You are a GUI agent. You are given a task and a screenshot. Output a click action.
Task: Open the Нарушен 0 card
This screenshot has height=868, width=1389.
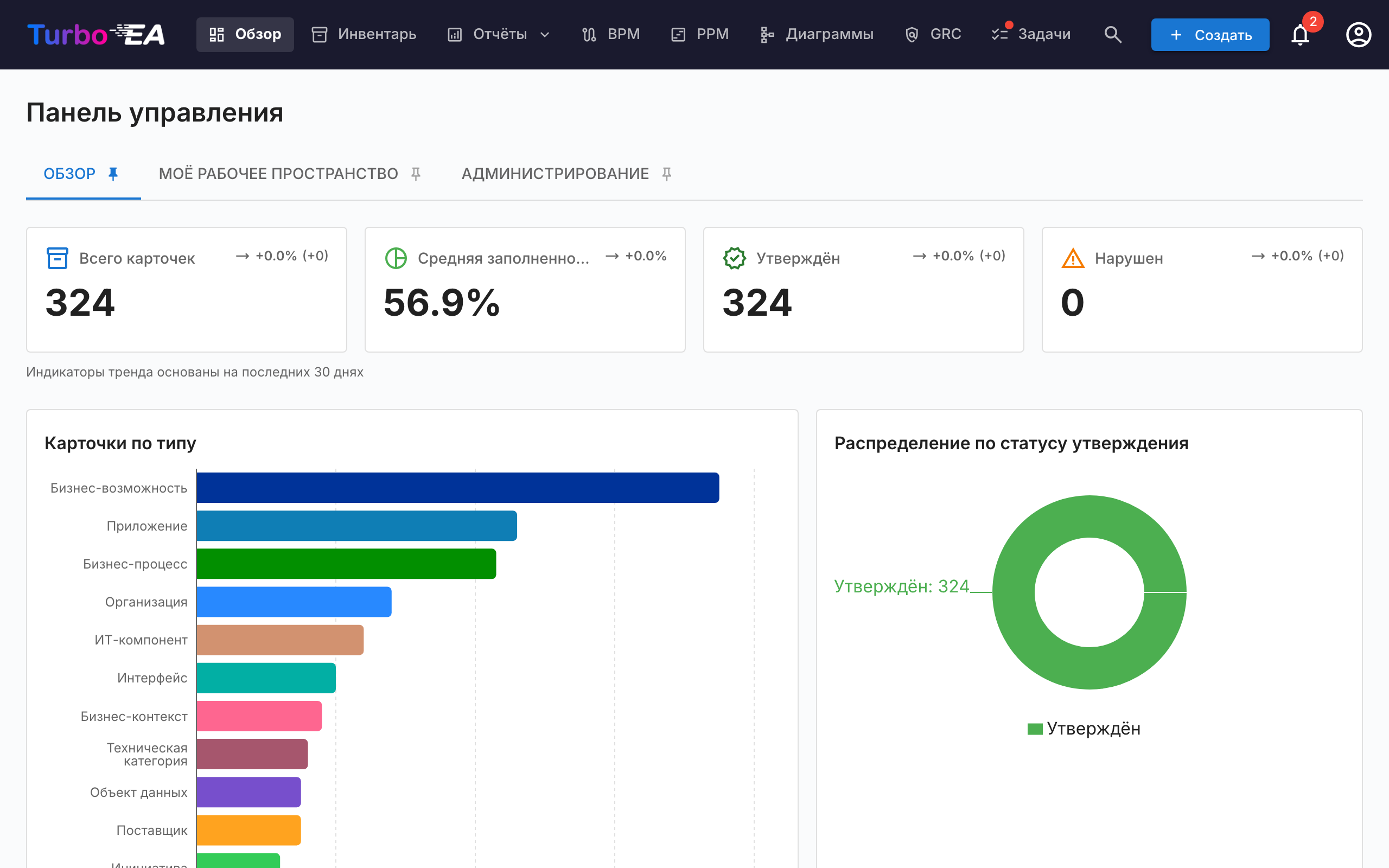tap(1202, 289)
